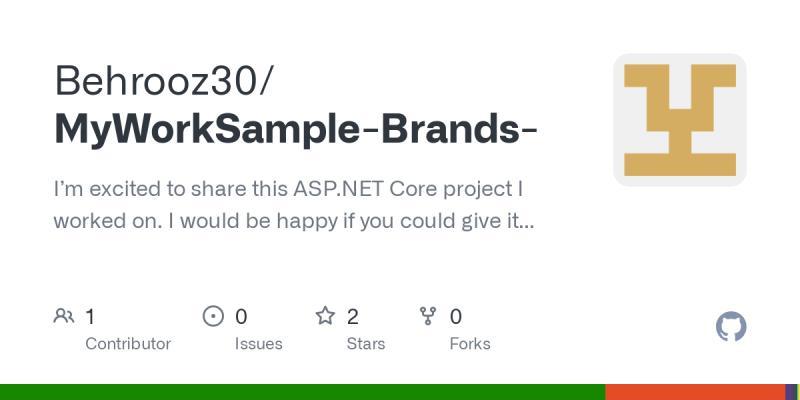Viewport: 800px width, 400px height.
Task: Click the purple segment ending the language bar
Action: [x=791, y=392]
